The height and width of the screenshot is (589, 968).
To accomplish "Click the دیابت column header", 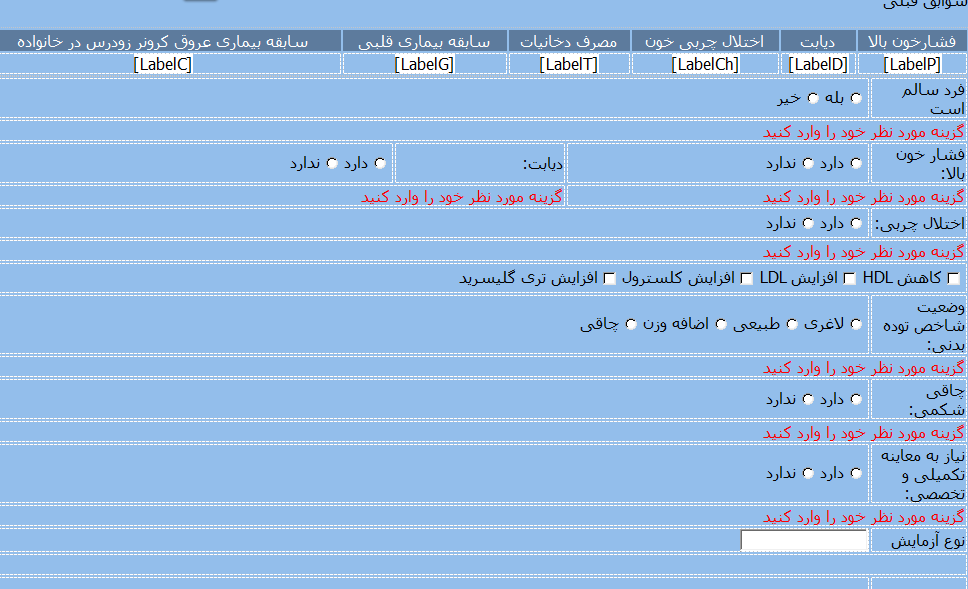I will [818, 41].
